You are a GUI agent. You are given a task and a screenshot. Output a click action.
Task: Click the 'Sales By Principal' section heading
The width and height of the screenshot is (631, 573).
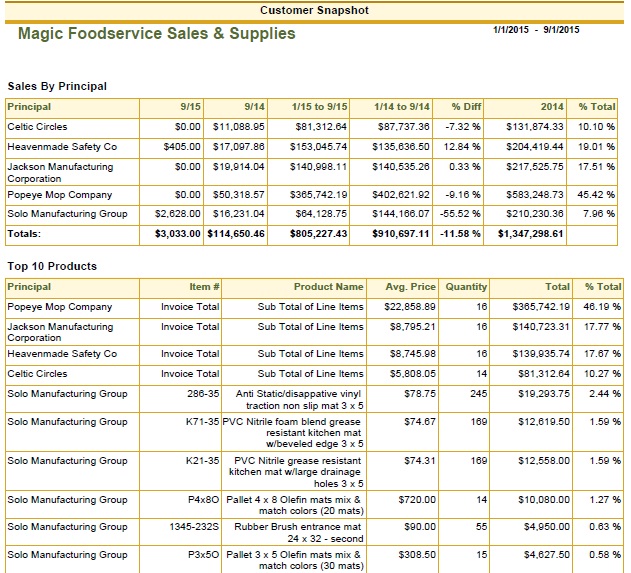coord(57,86)
